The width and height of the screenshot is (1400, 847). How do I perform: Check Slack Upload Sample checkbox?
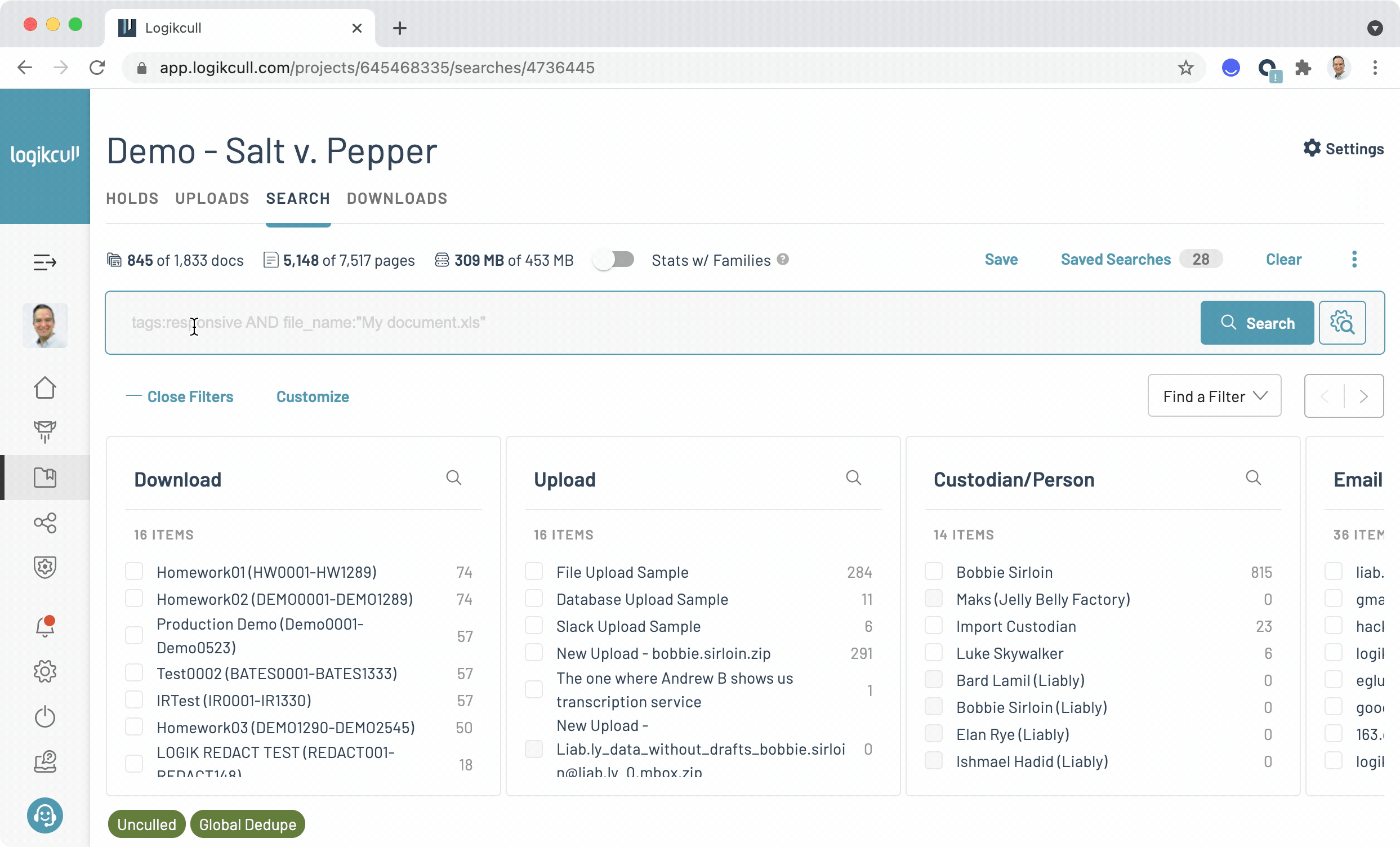pyautogui.click(x=534, y=626)
